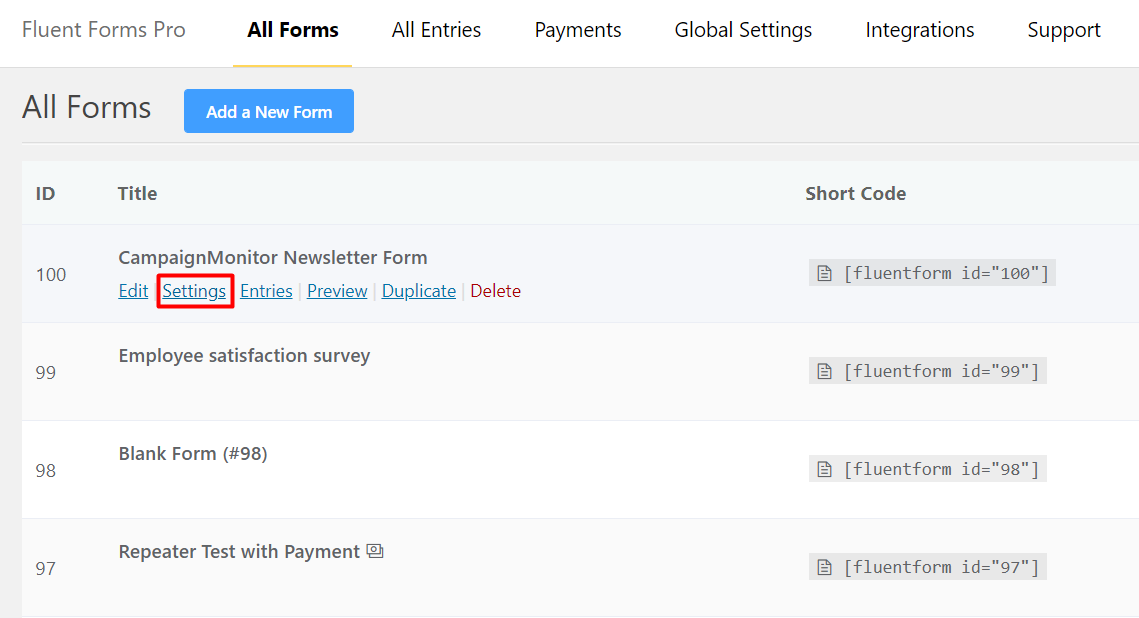Viewport: 1139px width, 618px height.
Task: Copy shortcode icon for form 98
Action: point(825,470)
